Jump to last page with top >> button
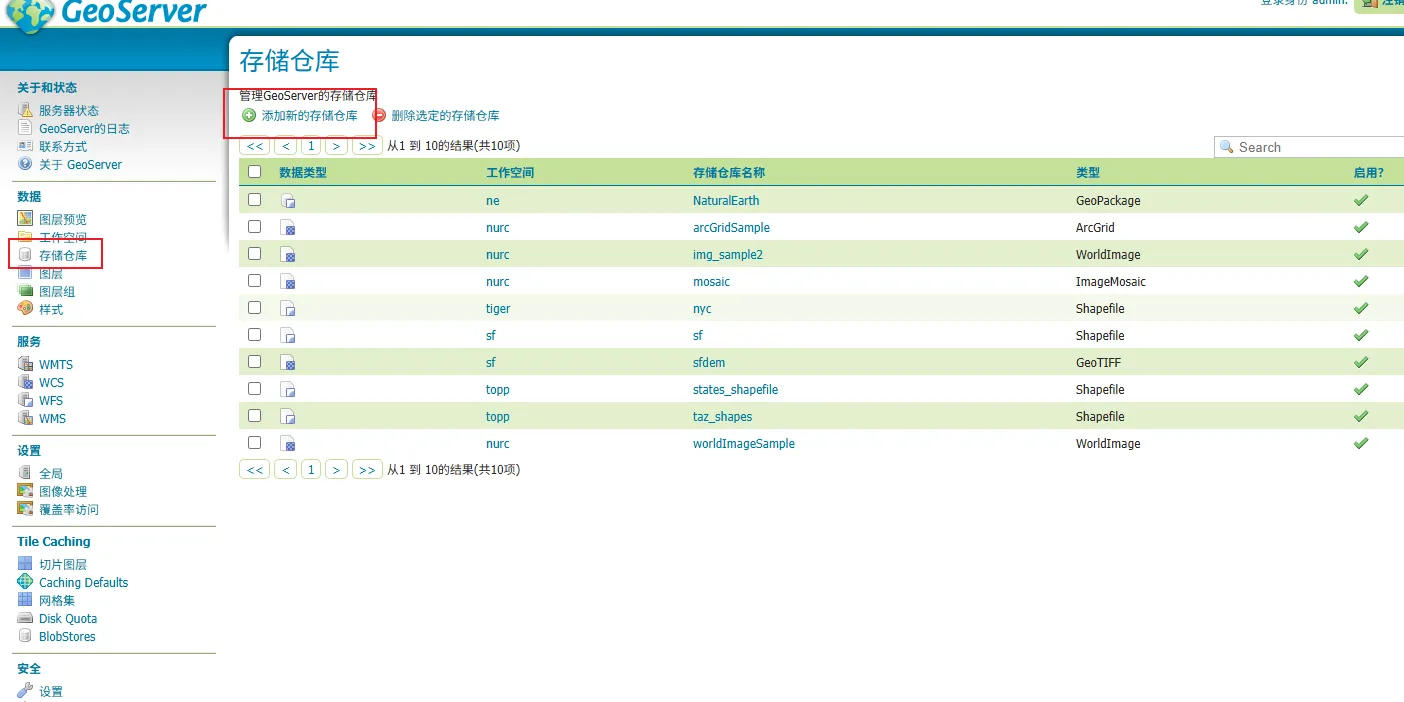1404x702 pixels. click(x=367, y=146)
